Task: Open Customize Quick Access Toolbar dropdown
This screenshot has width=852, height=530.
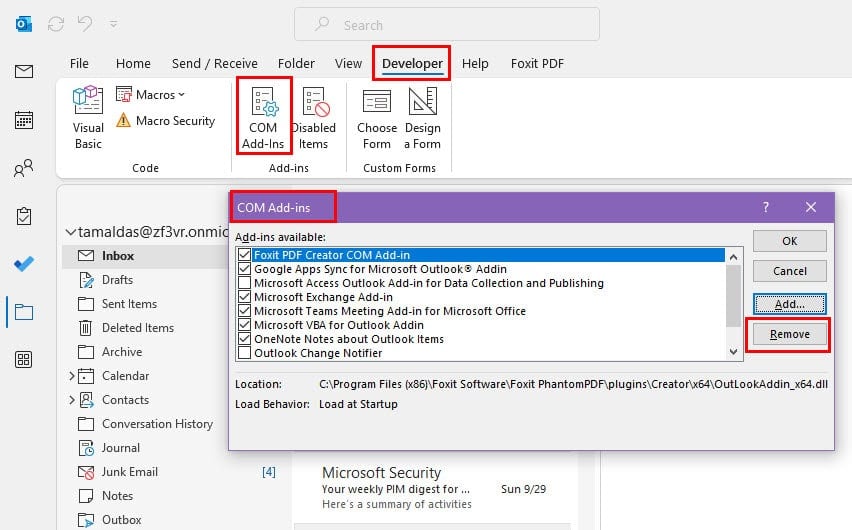Action: 114,24
